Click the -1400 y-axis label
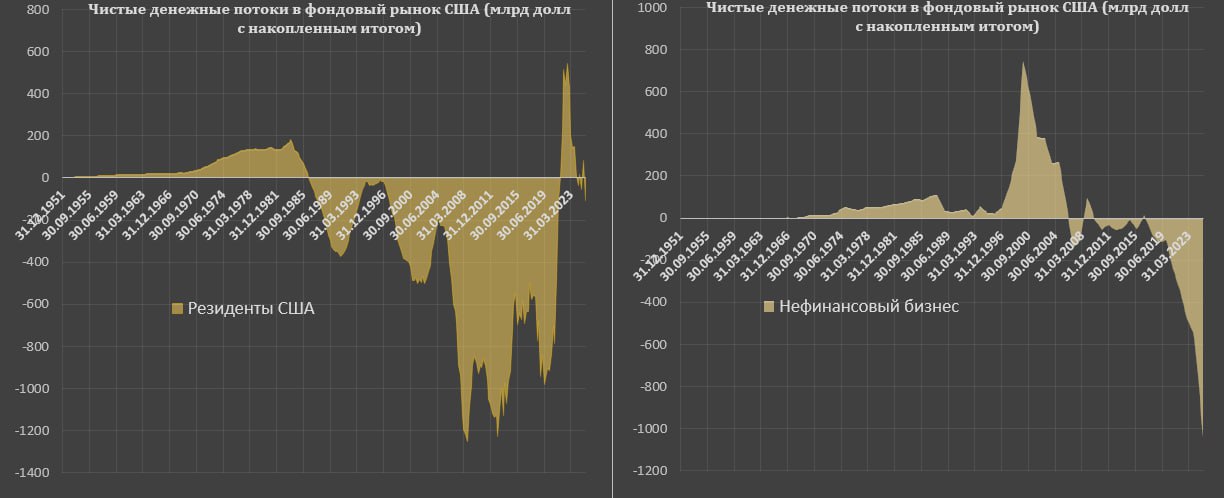The height and width of the screenshot is (498, 1224). tap(29, 473)
